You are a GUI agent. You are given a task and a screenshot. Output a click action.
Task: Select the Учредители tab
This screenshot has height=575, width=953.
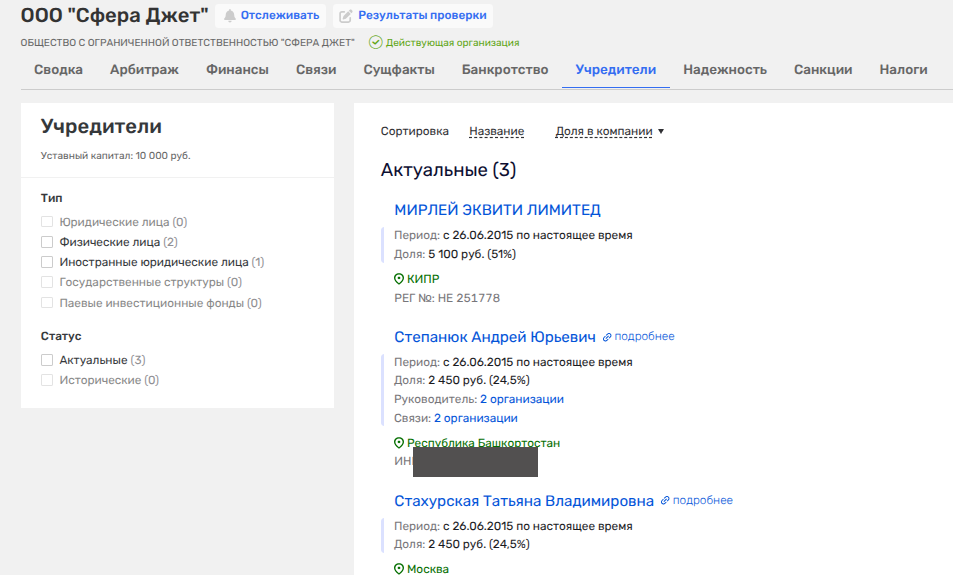616,70
